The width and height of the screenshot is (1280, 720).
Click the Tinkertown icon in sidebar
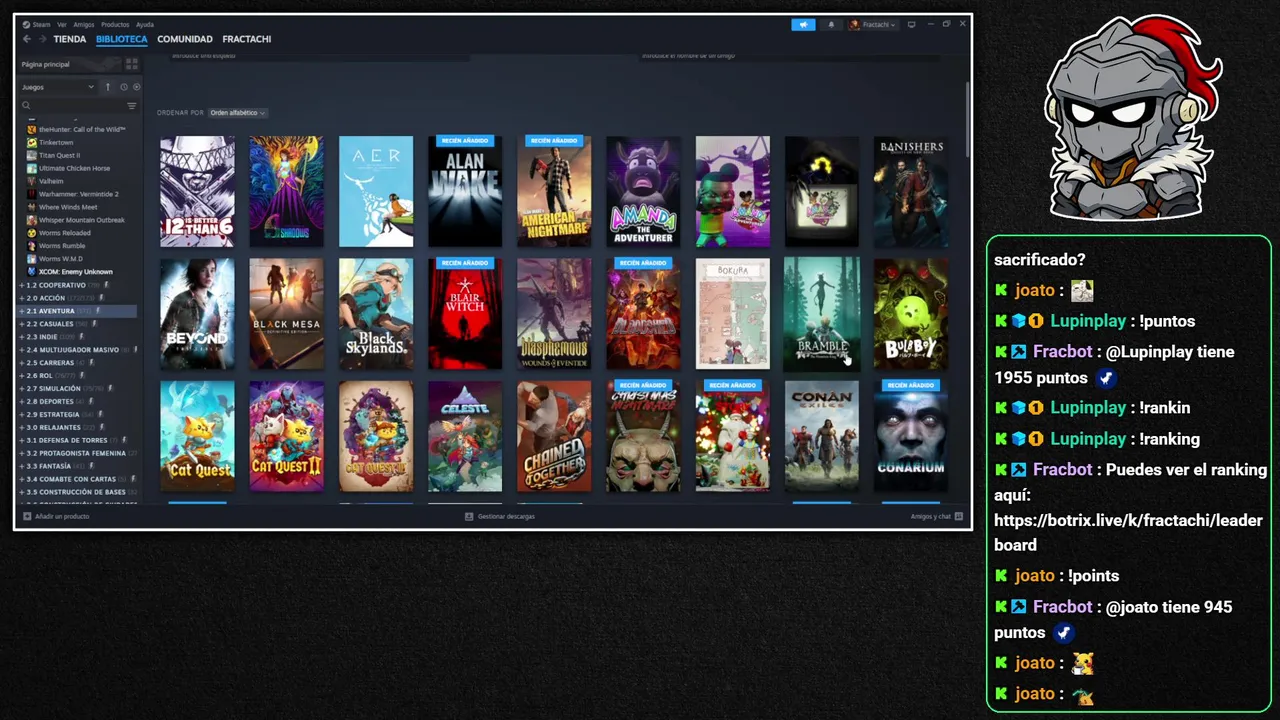(31, 142)
